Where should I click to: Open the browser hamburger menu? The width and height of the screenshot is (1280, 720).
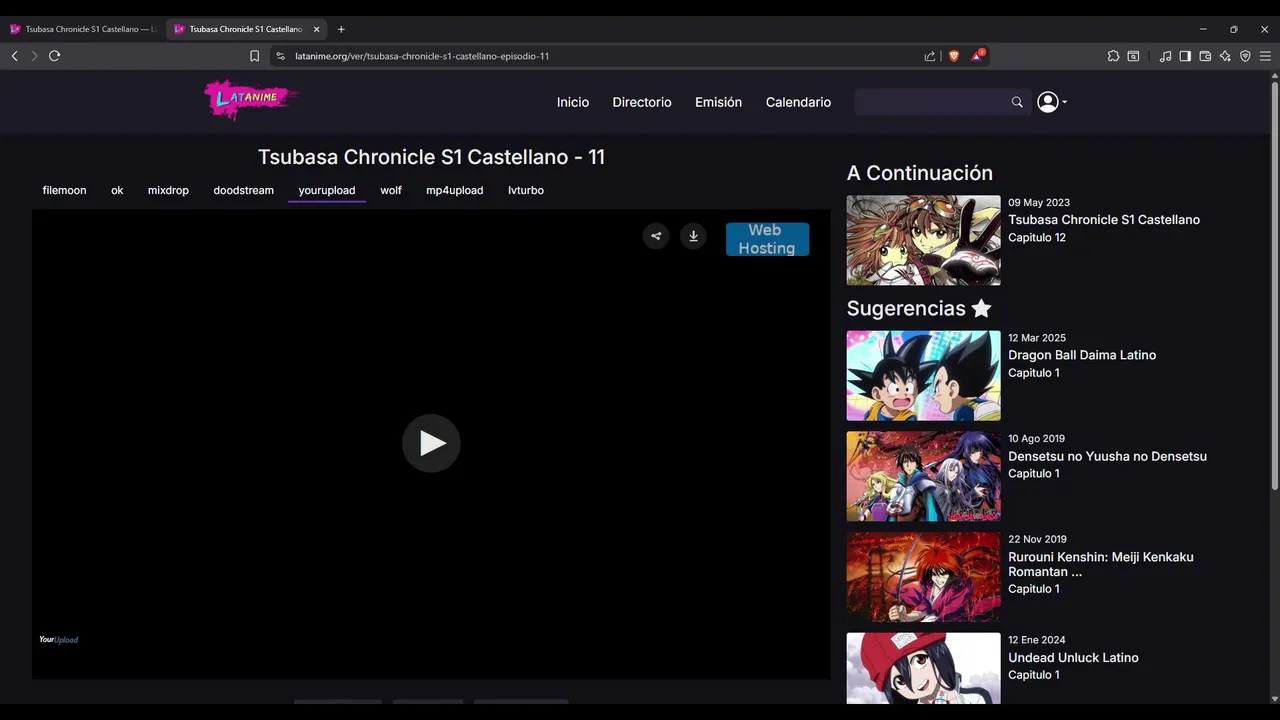(1265, 56)
